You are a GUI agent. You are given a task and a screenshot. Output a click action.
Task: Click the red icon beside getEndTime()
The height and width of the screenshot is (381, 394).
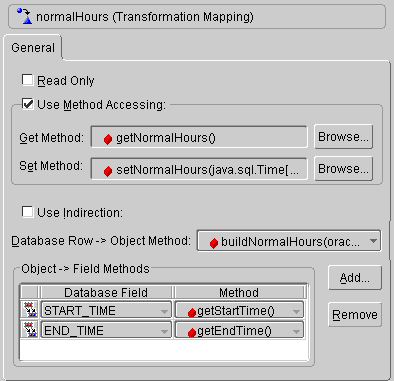pos(192,332)
